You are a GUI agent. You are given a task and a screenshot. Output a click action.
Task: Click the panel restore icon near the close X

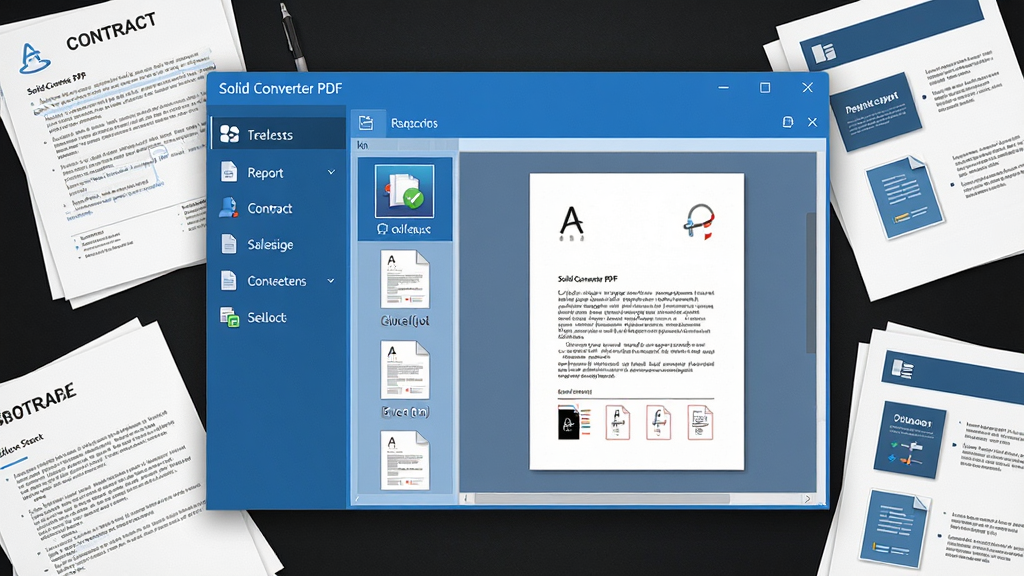pyautogui.click(x=788, y=122)
